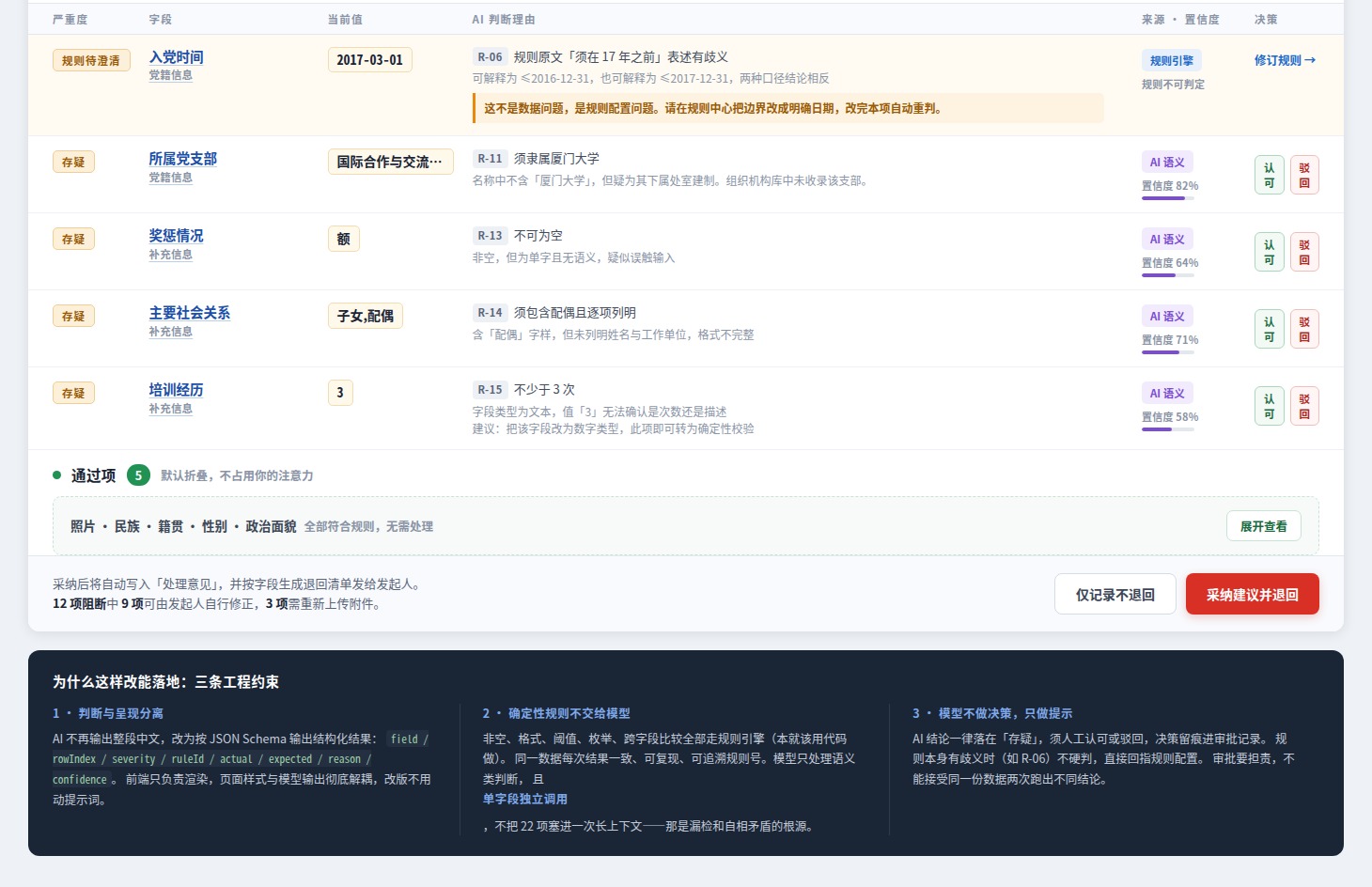Click the 58% confidence bar
1372x887 pixels.
1168,429
